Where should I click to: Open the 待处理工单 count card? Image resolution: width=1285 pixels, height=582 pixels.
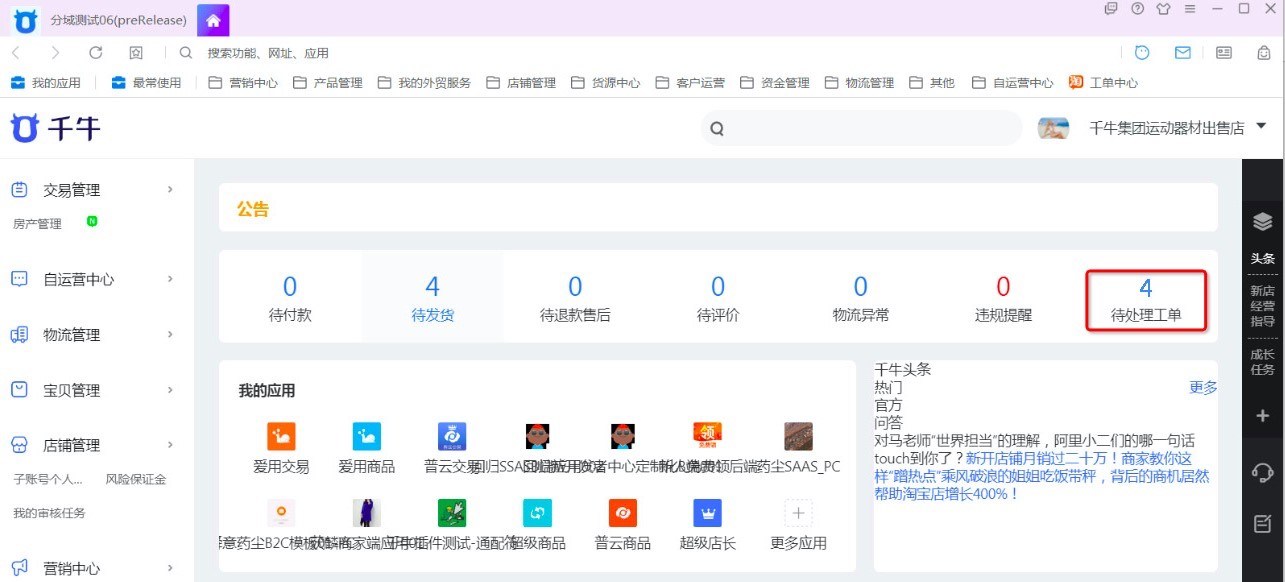1146,300
